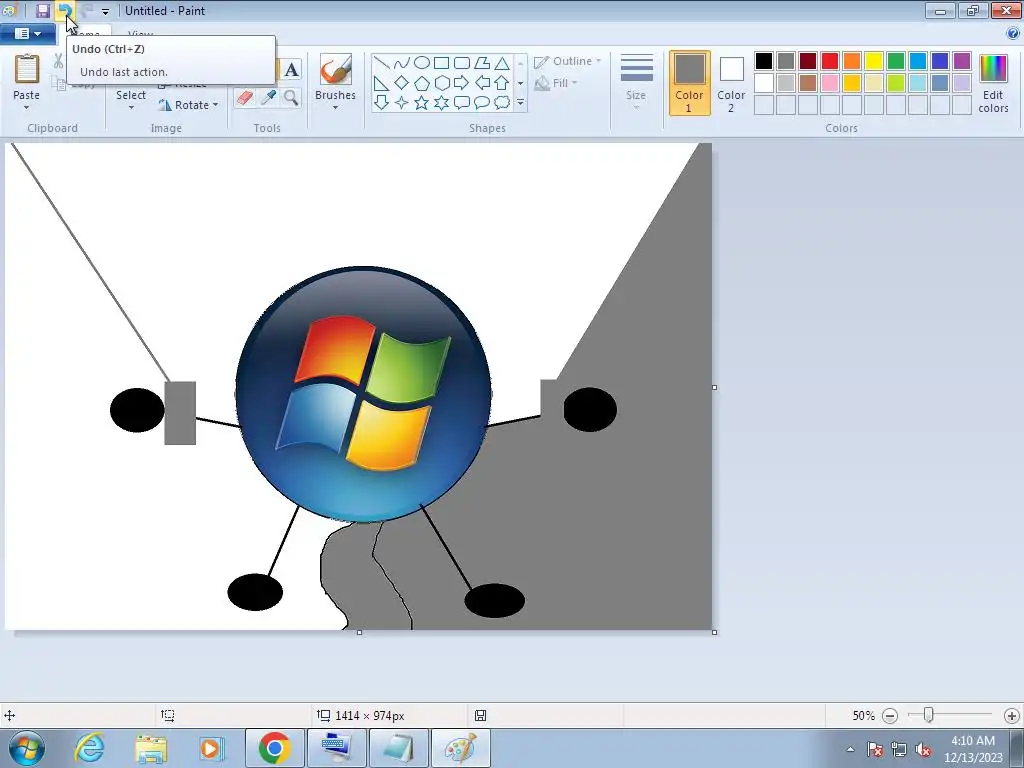The image size is (1024, 768).
Task: Open Customize Quick Access Toolbar dropdown
Action: point(105,11)
